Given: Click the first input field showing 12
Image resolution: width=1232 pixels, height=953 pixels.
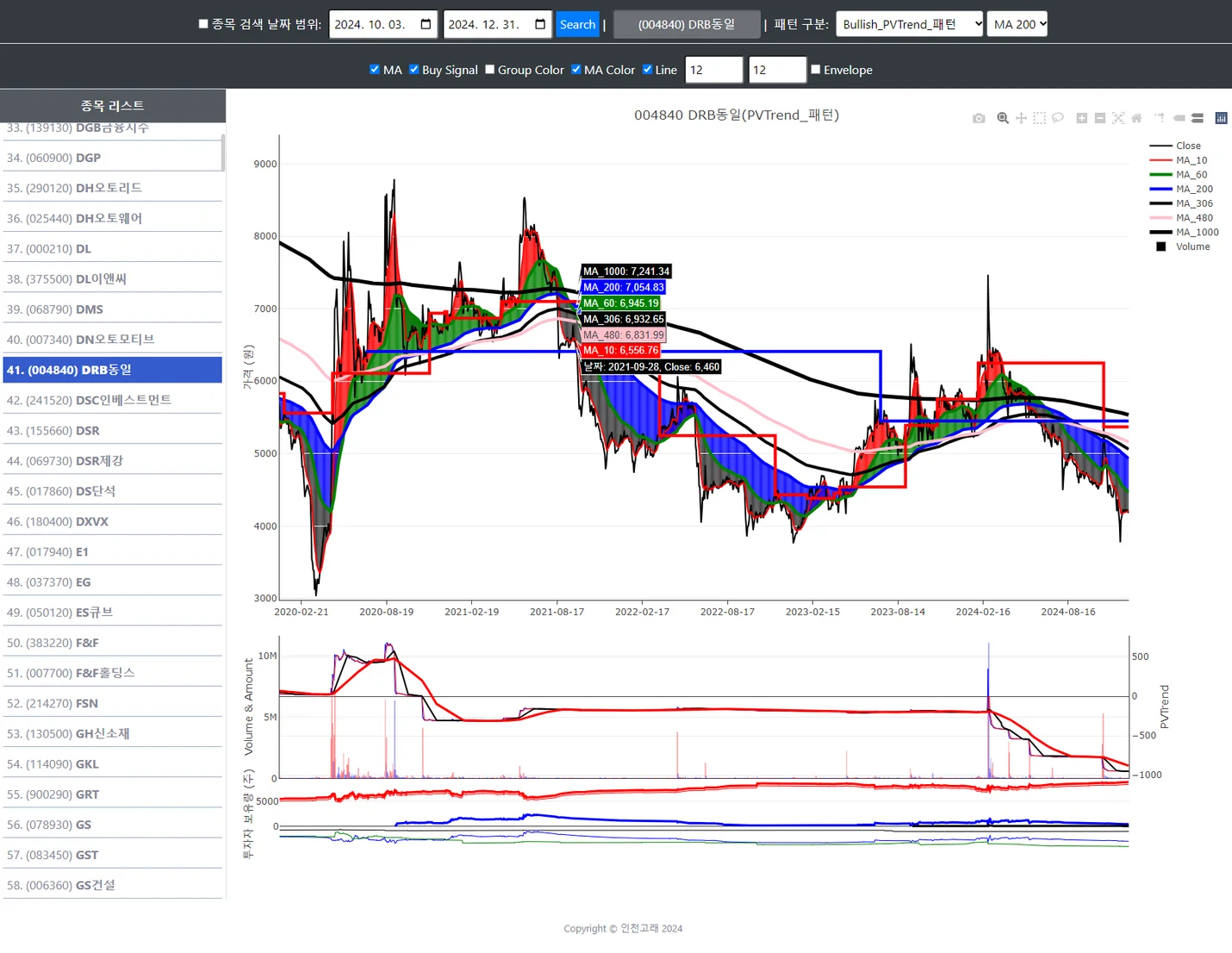Looking at the screenshot, I should pos(714,70).
